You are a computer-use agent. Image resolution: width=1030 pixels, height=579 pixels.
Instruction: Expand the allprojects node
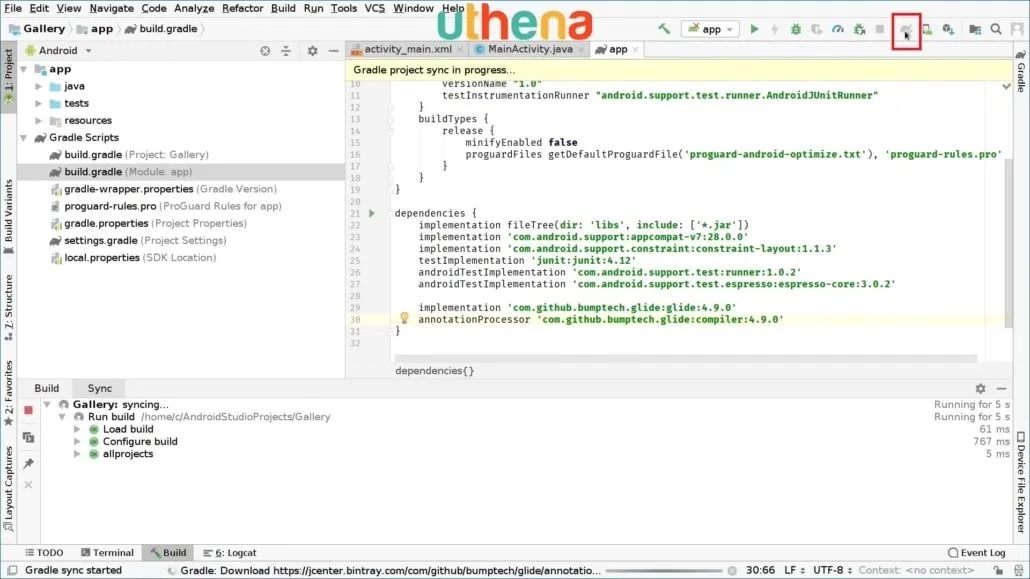point(78,454)
